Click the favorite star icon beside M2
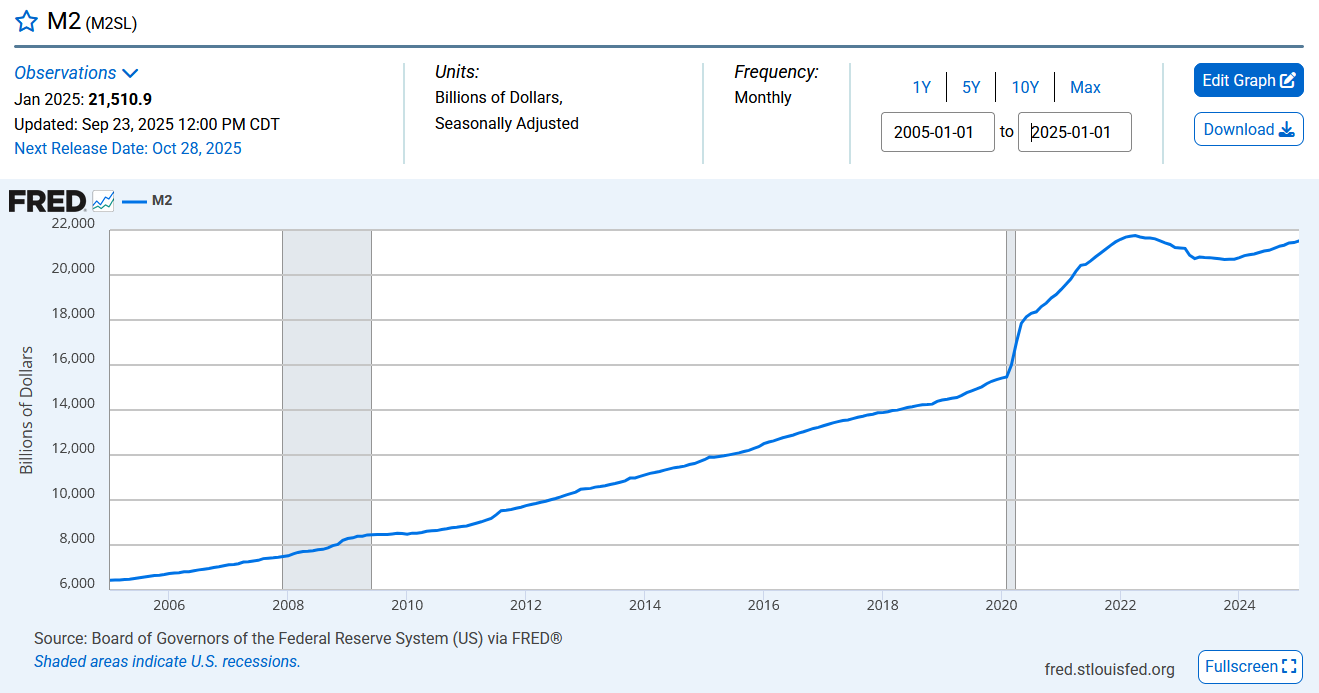Viewport: 1319px width, 693px height. [26, 23]
